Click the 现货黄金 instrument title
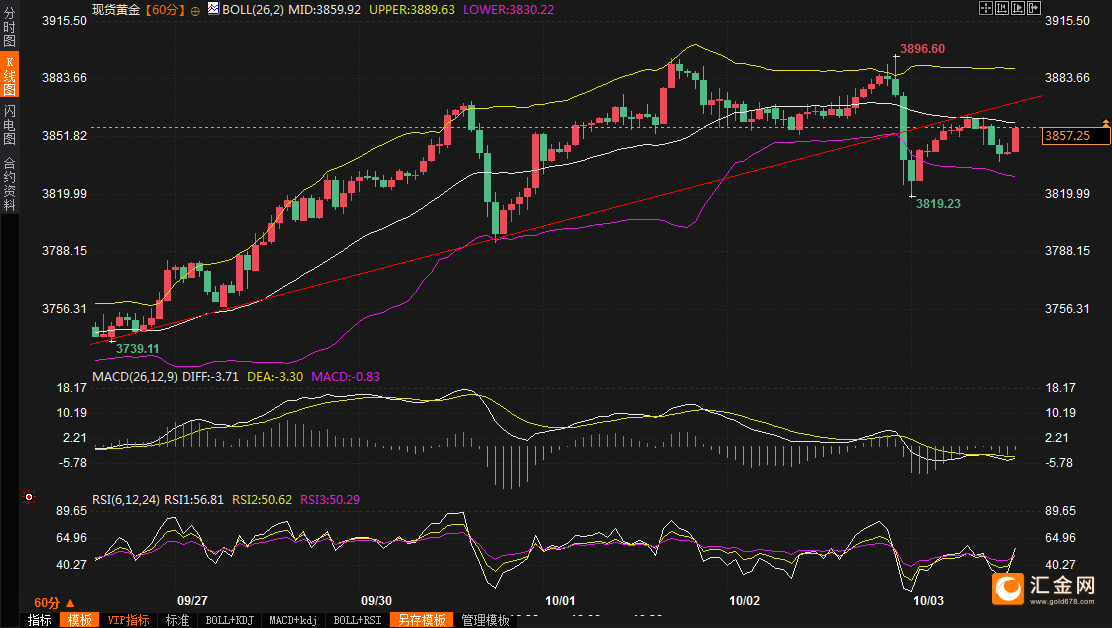1112x628 pixels. (x=116, y=10)
